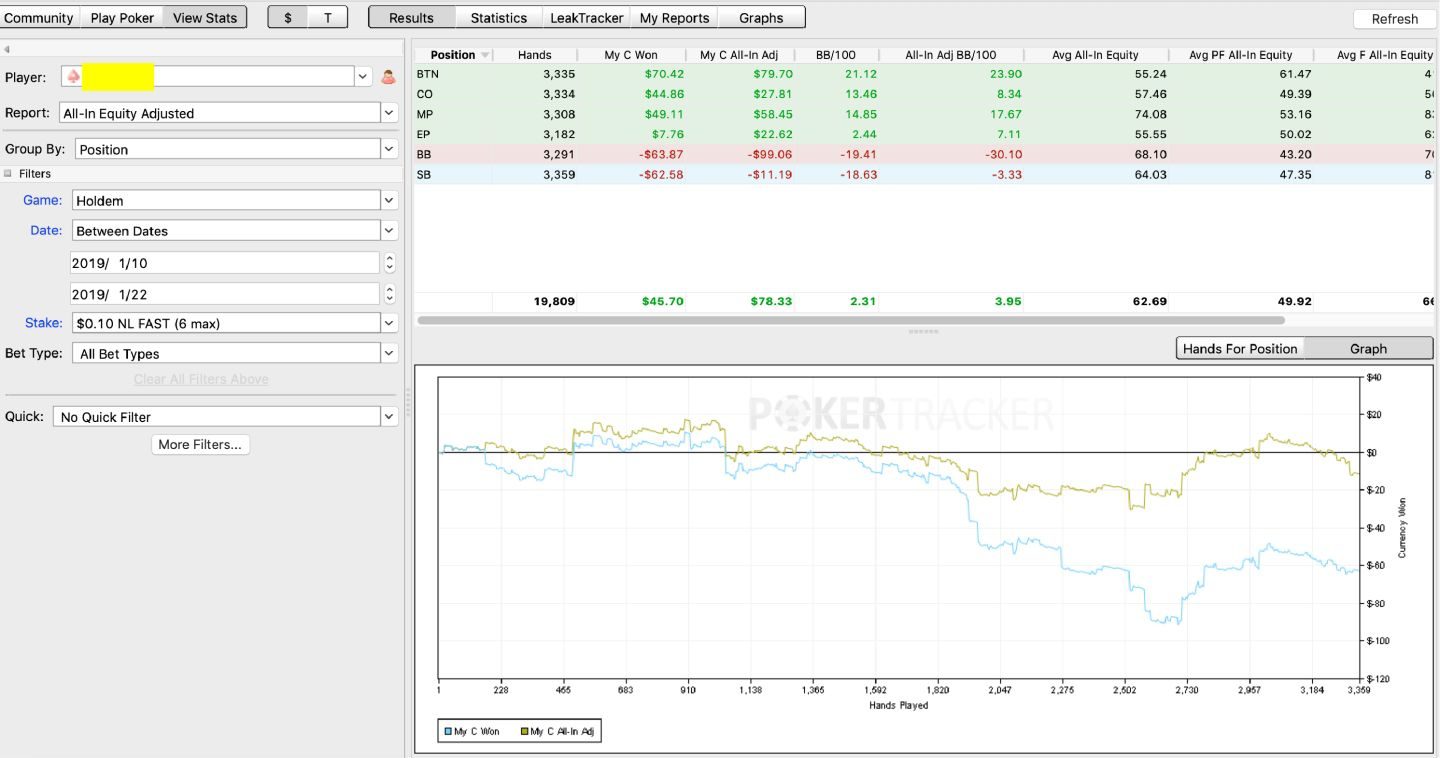Image resolution: width=1440 pixels, height=758 pixels.
Task: Open the Report dropdown
Action: click(389, 113)
